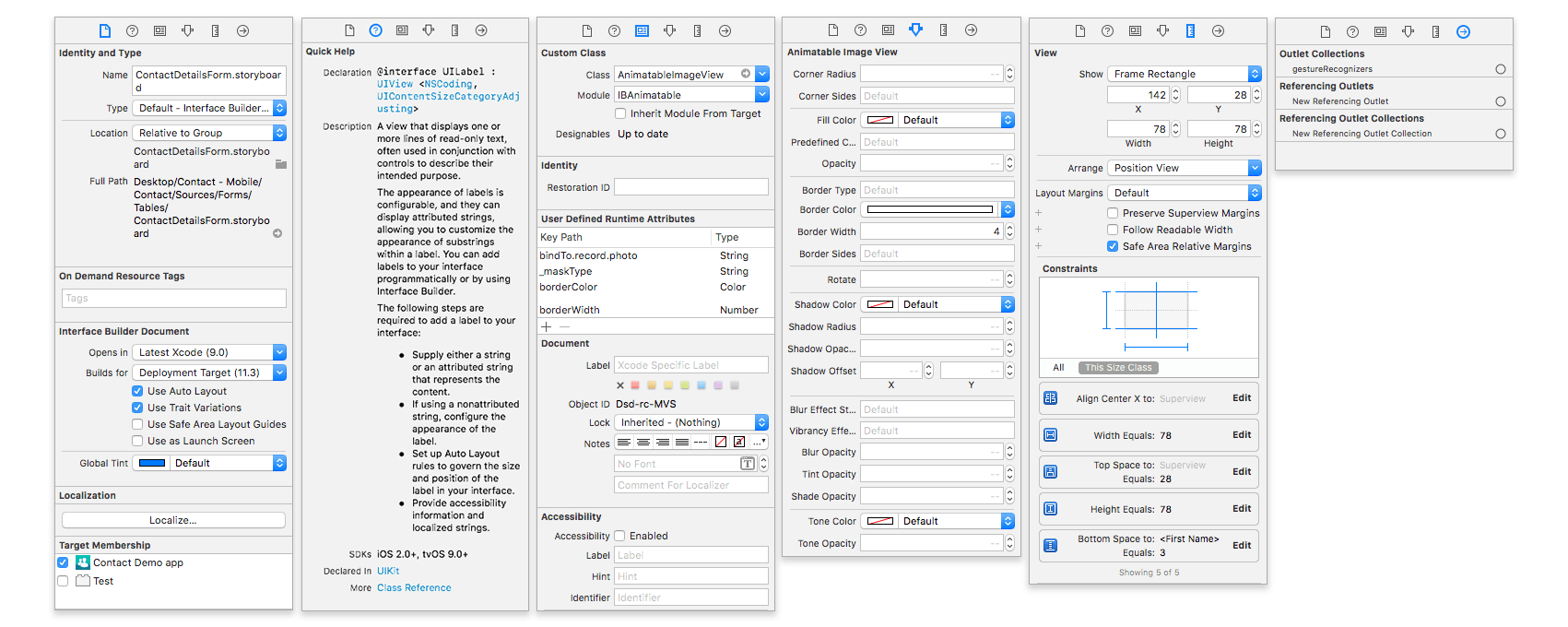The image size is (1568, 627).
Task: Click reveal arrow icon next to Full Path
Action: (x=277, y=233)
